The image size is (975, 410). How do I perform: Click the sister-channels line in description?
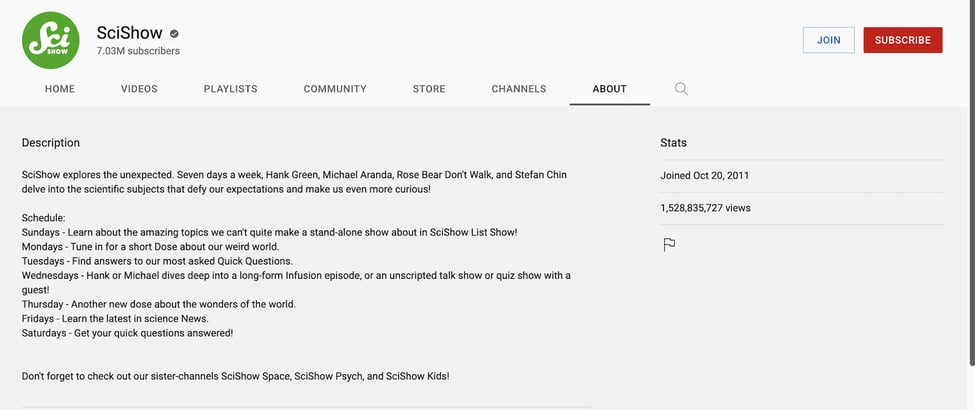coord(235,376)
